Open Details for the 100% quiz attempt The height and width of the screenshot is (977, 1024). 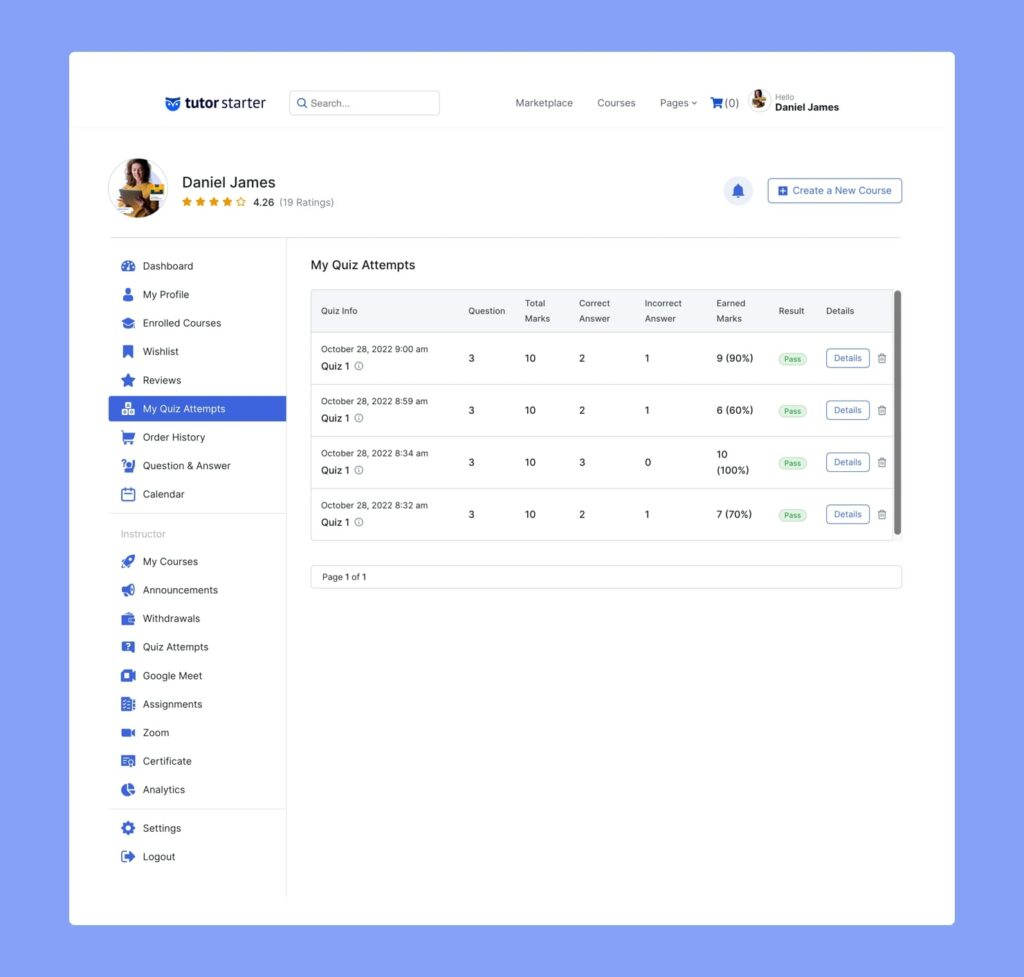(x=847, y=462)
